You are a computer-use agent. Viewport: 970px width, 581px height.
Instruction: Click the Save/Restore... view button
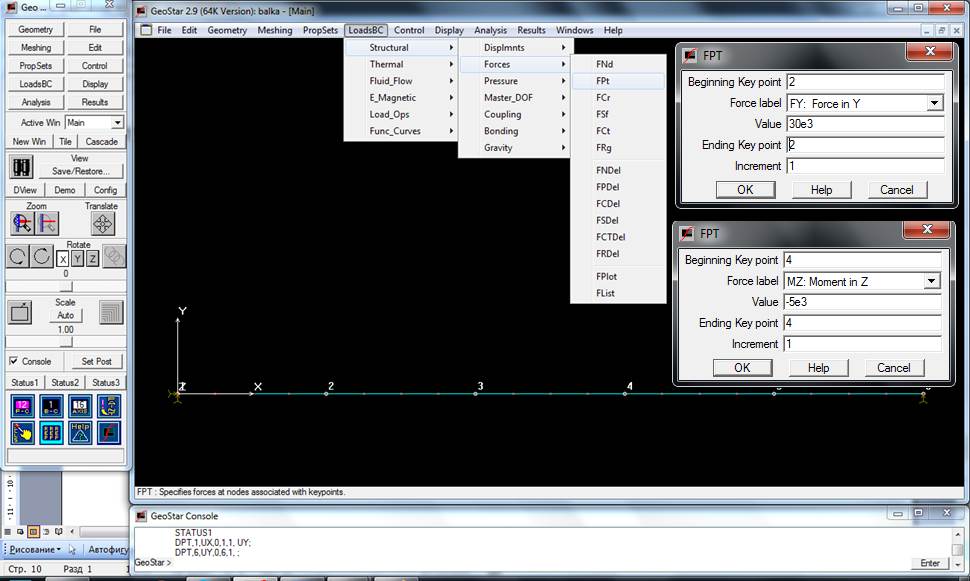click(81, 171)
